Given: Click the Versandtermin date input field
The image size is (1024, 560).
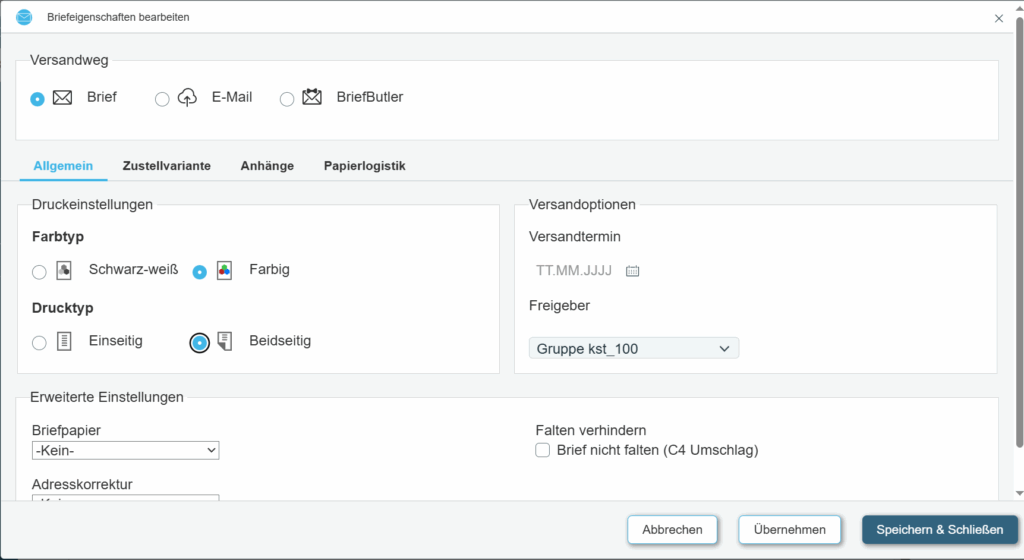Looking at the screenshot, I should tap(574, 271).
